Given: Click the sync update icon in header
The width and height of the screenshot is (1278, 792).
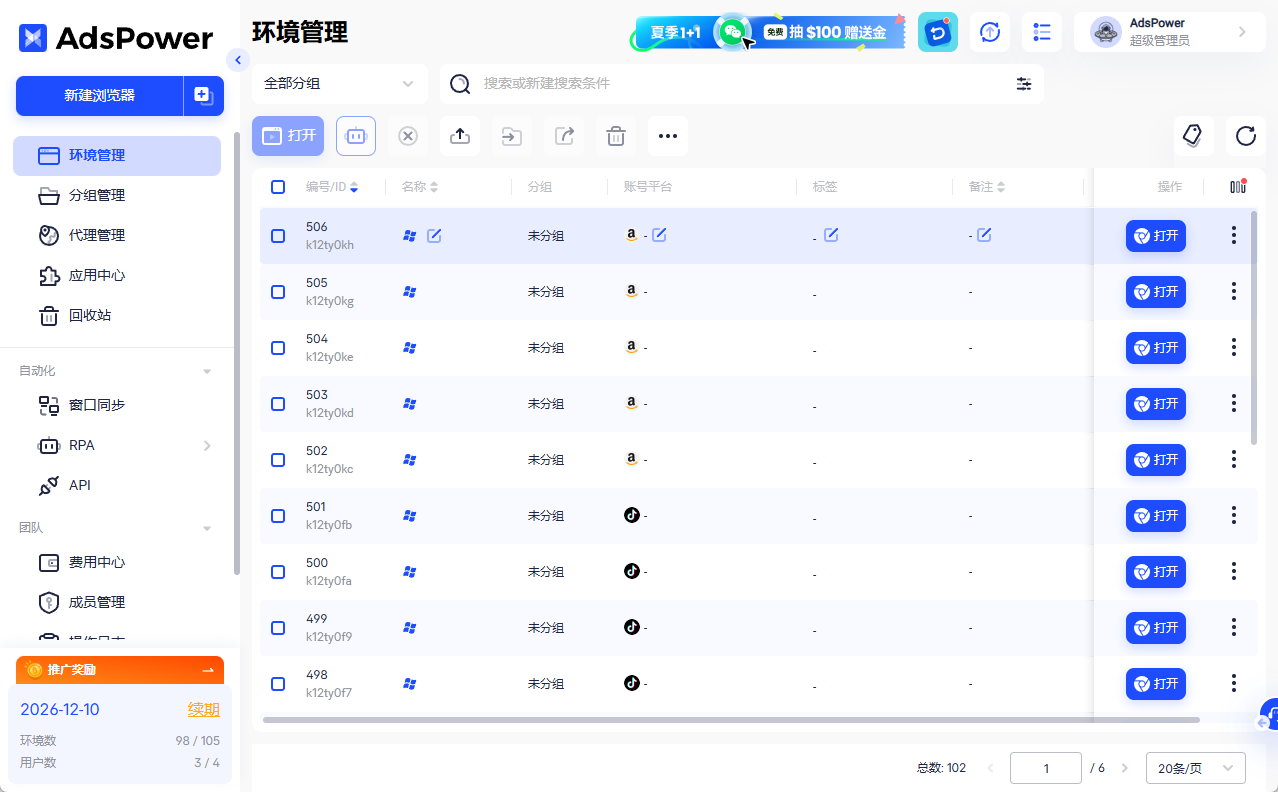Looking at the screenshot, I should [990, 32].
